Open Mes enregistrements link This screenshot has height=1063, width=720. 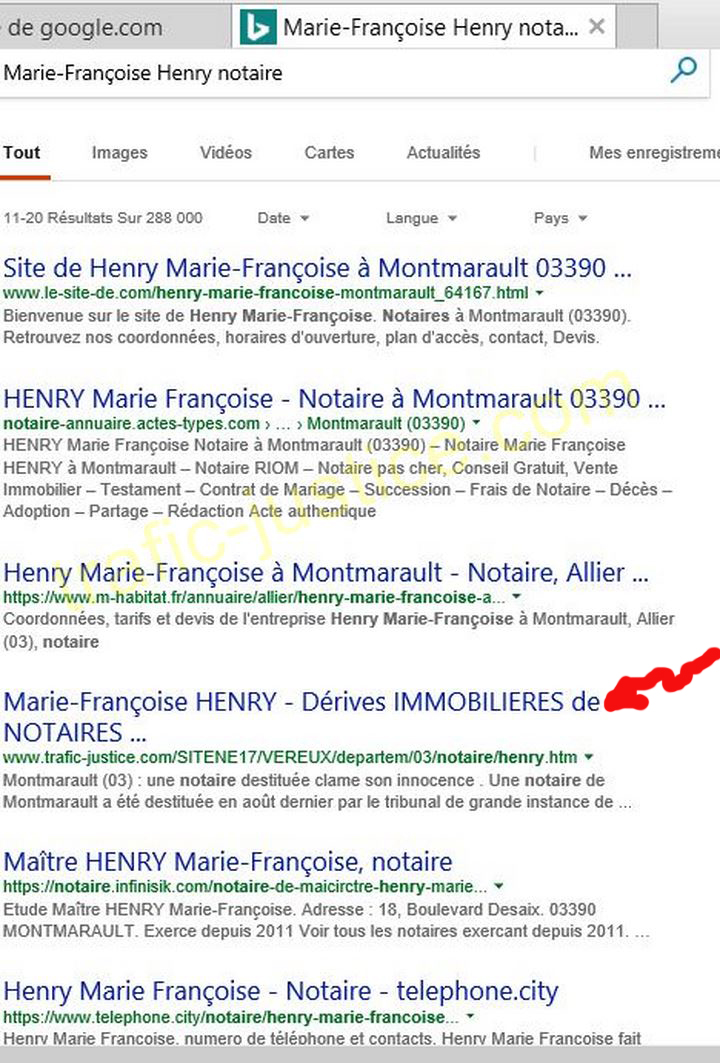(654, 153)
